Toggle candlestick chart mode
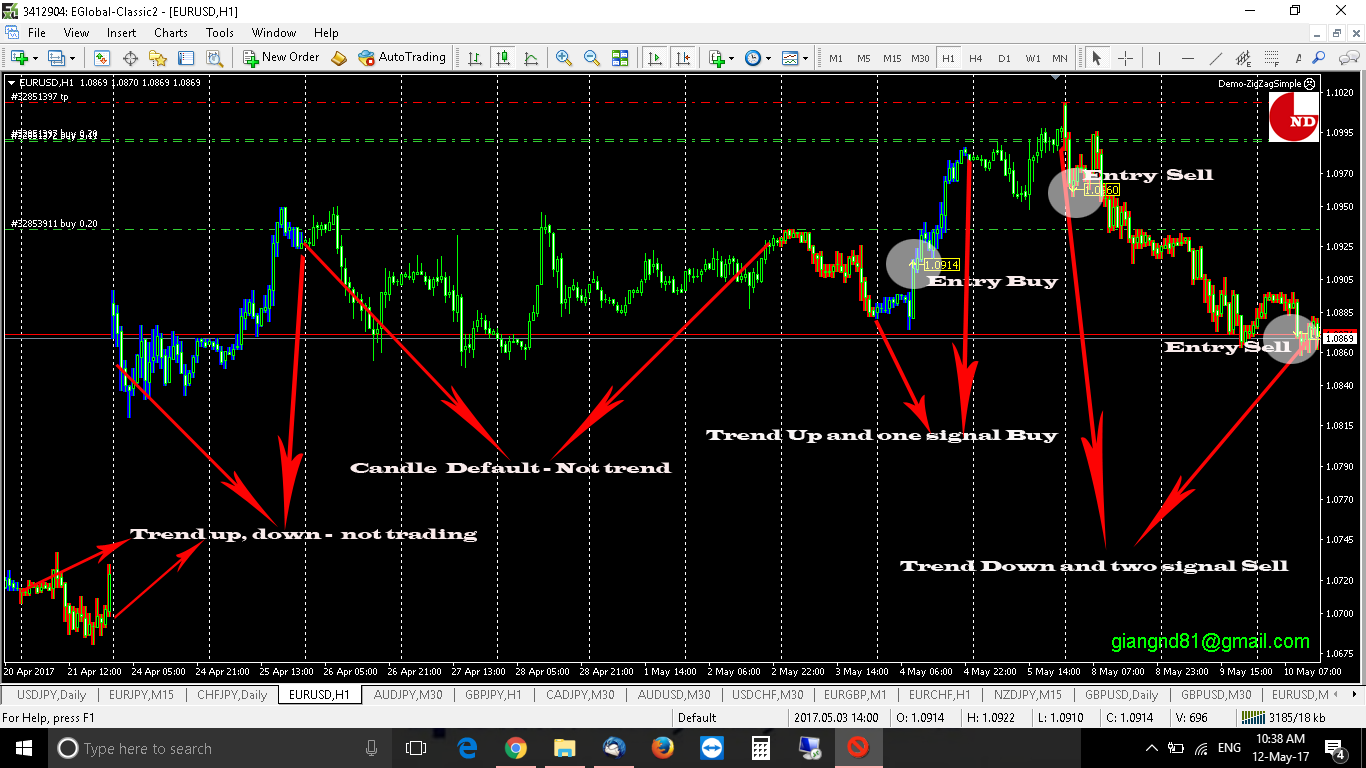This screenshot has width=1366, height=768. coord(502,58)
